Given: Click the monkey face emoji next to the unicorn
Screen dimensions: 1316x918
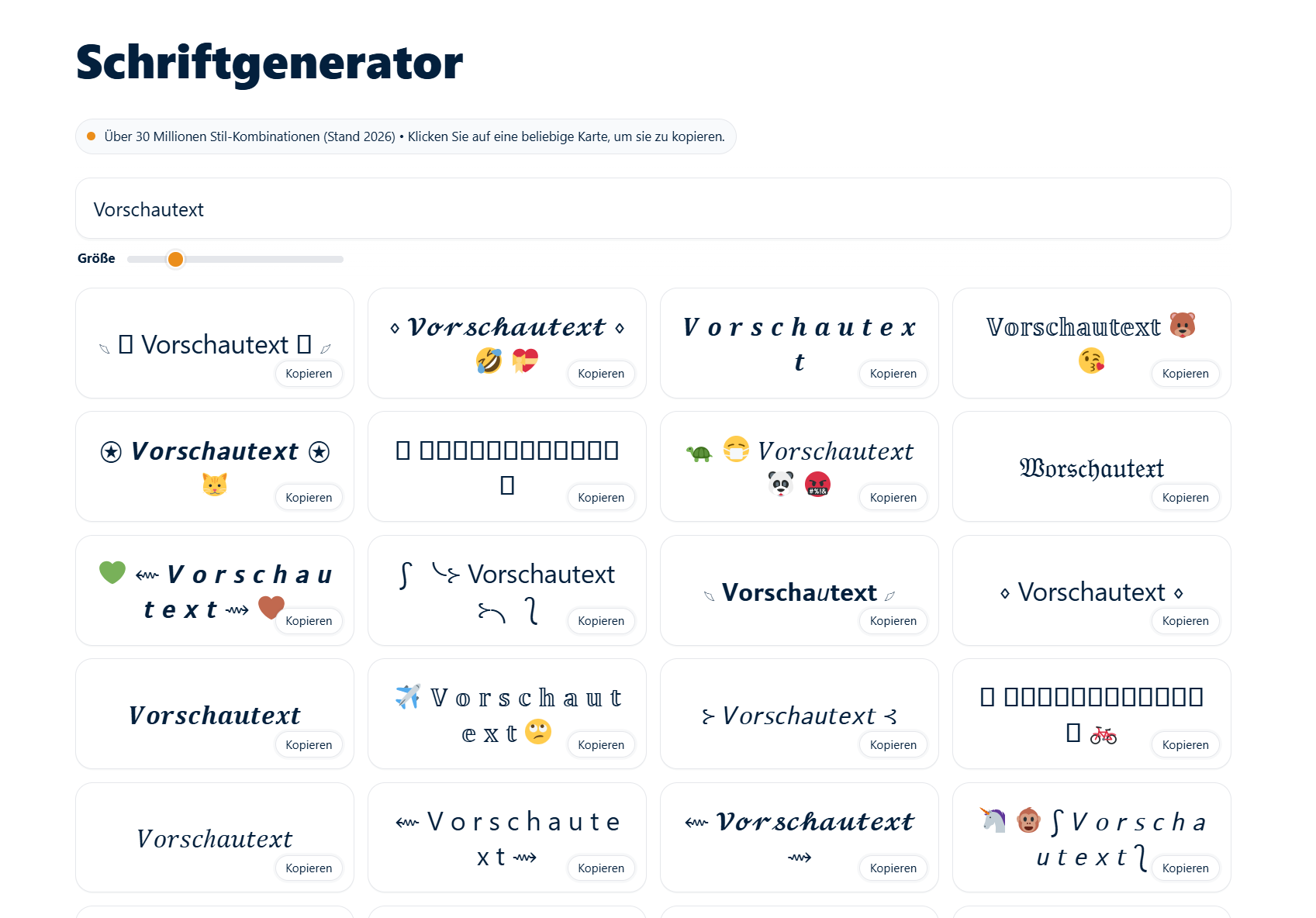Looking at the screenshot, I should tap(1029, 820).
